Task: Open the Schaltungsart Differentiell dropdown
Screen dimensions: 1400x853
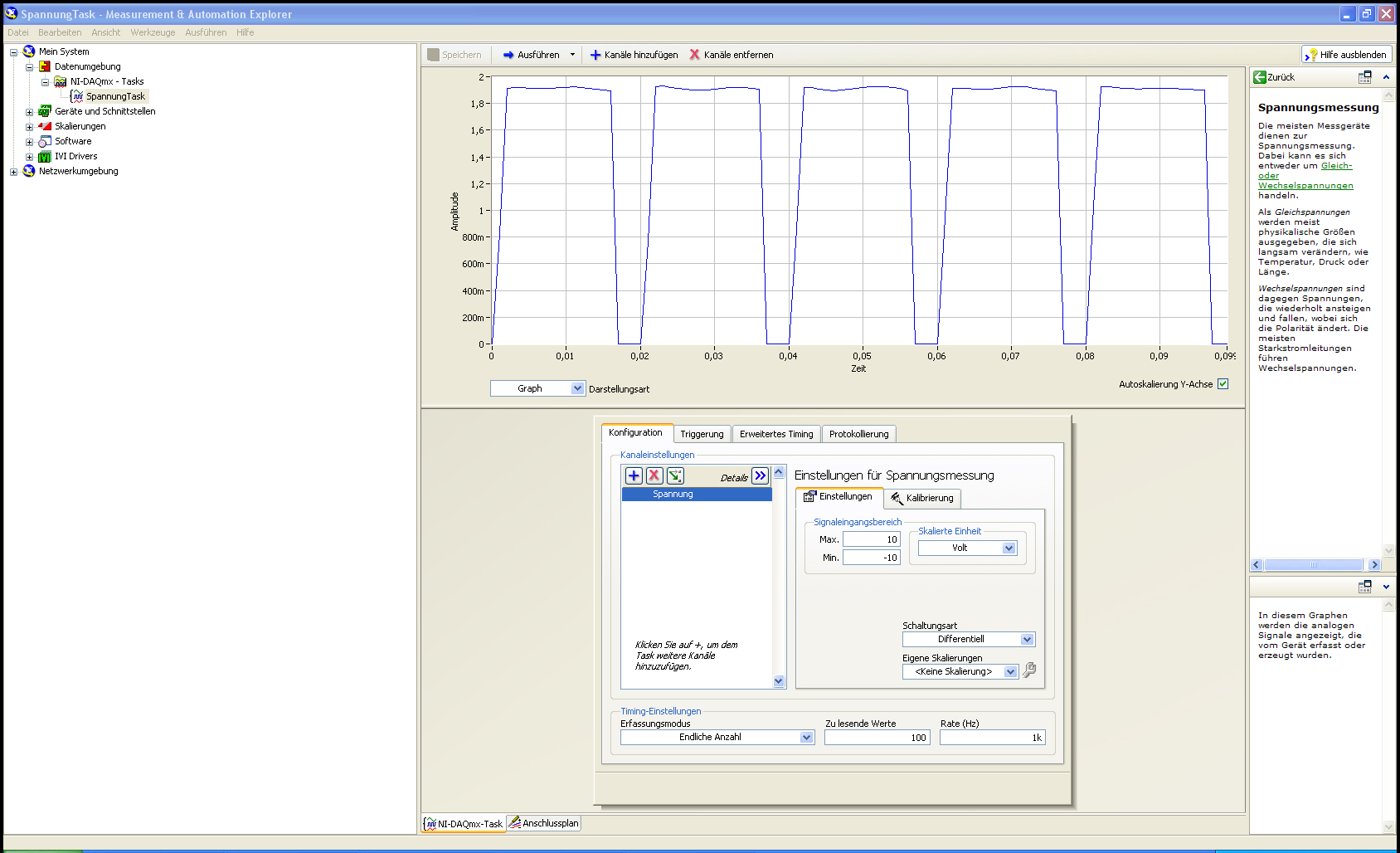Action: tap(1027, 639)
